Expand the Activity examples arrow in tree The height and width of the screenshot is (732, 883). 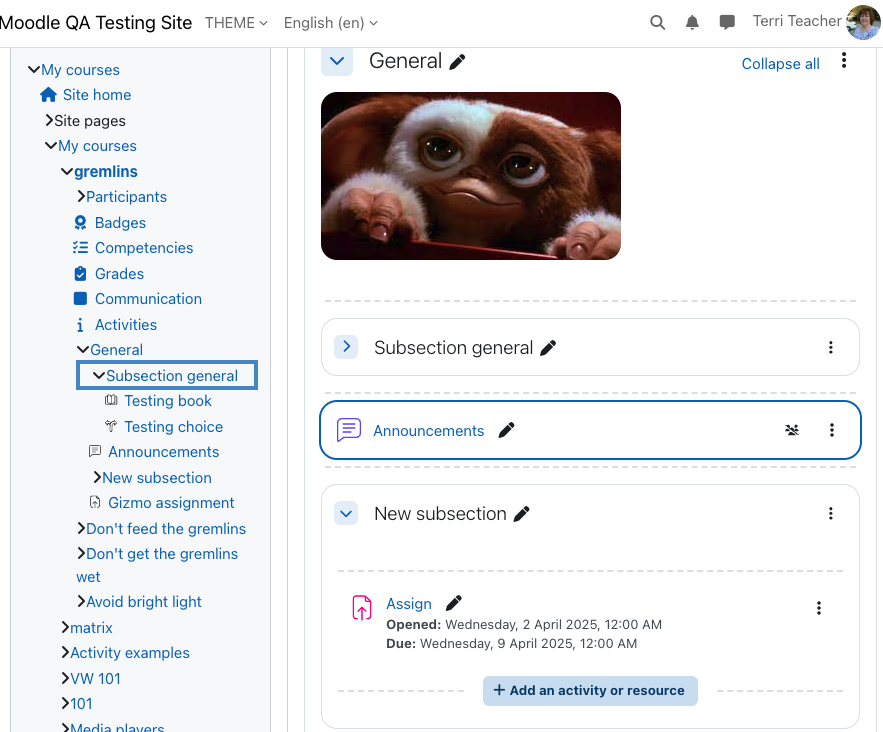65,653
